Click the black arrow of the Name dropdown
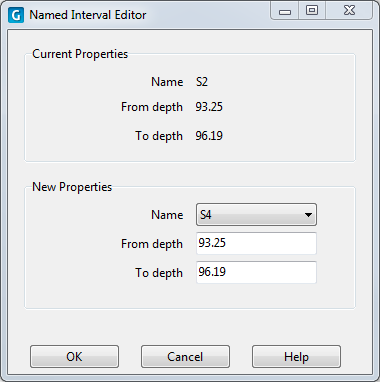Screen dimensions: 380x382 pyautogui.click(x=308, y=215)
